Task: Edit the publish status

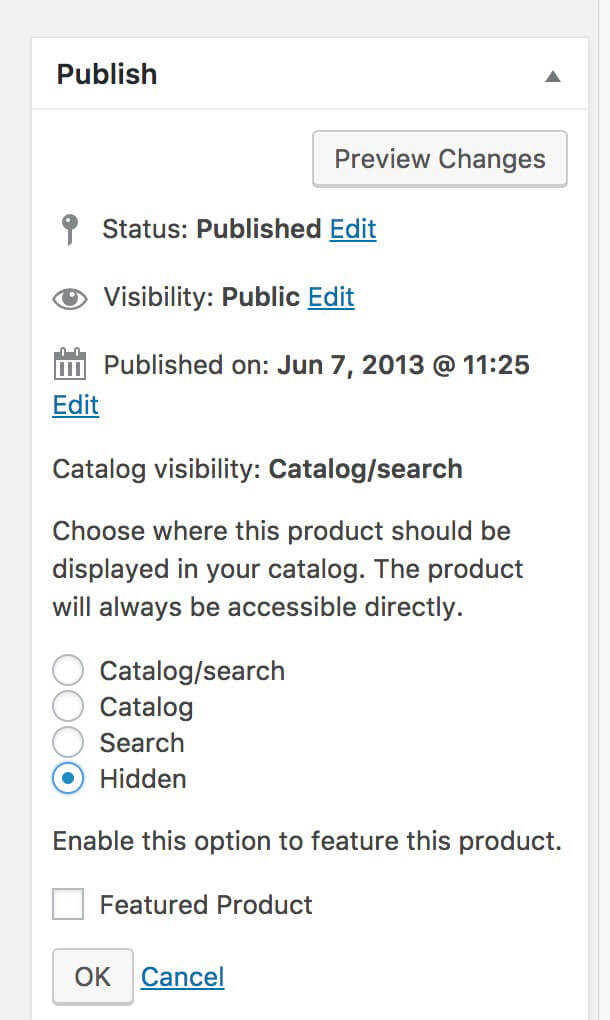Action: (x=352, y=229)
